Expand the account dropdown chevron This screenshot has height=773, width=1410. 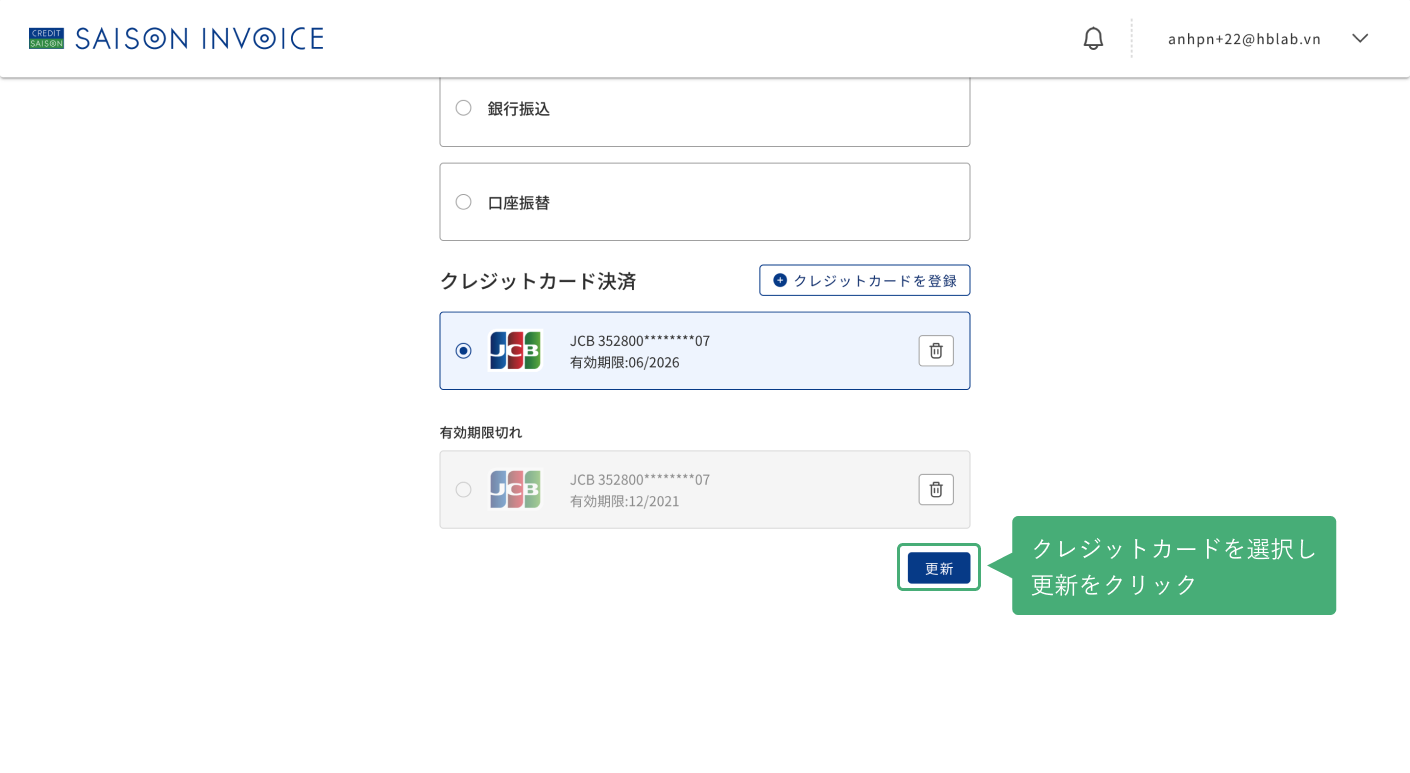[x=1360, y=38]
